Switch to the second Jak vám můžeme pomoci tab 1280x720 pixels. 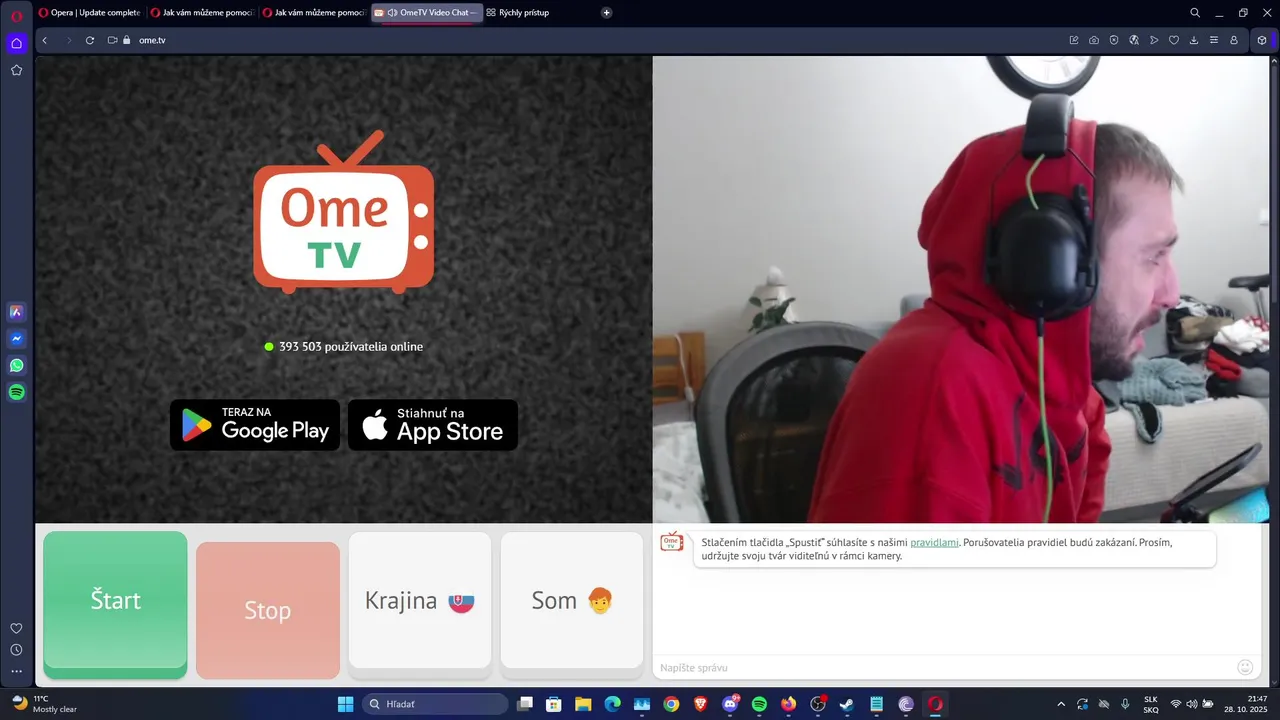coord(314,13)
